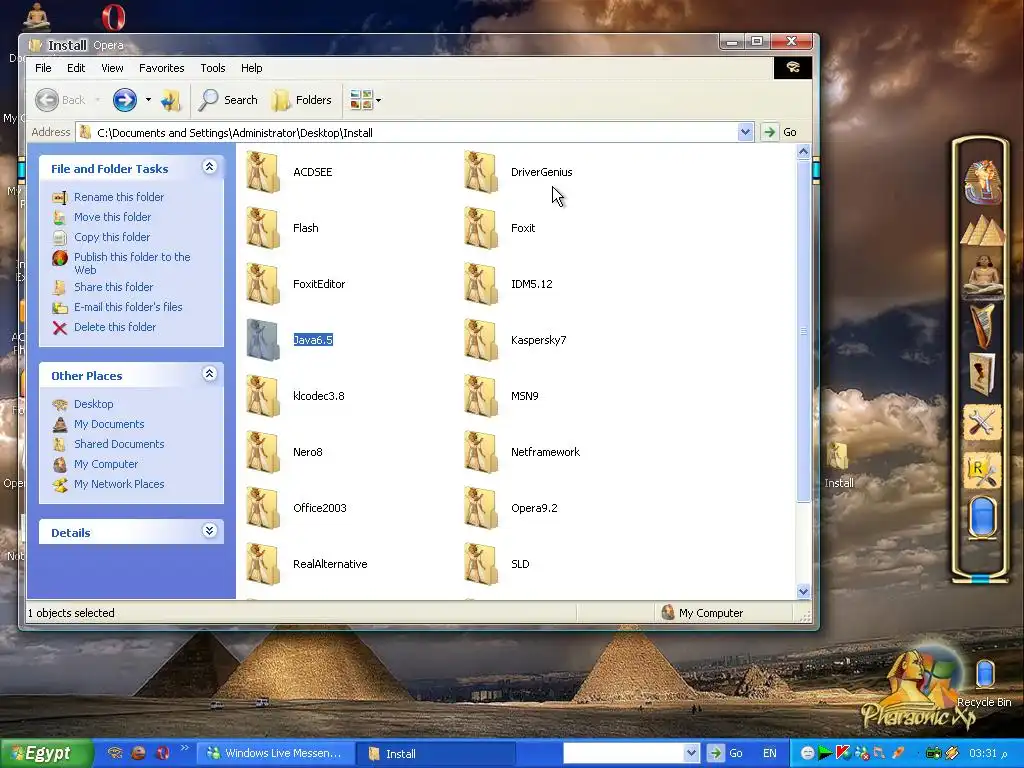Click the Forward arrow toolbar button
Screen dimensions: 1024x768
(125, 100)
